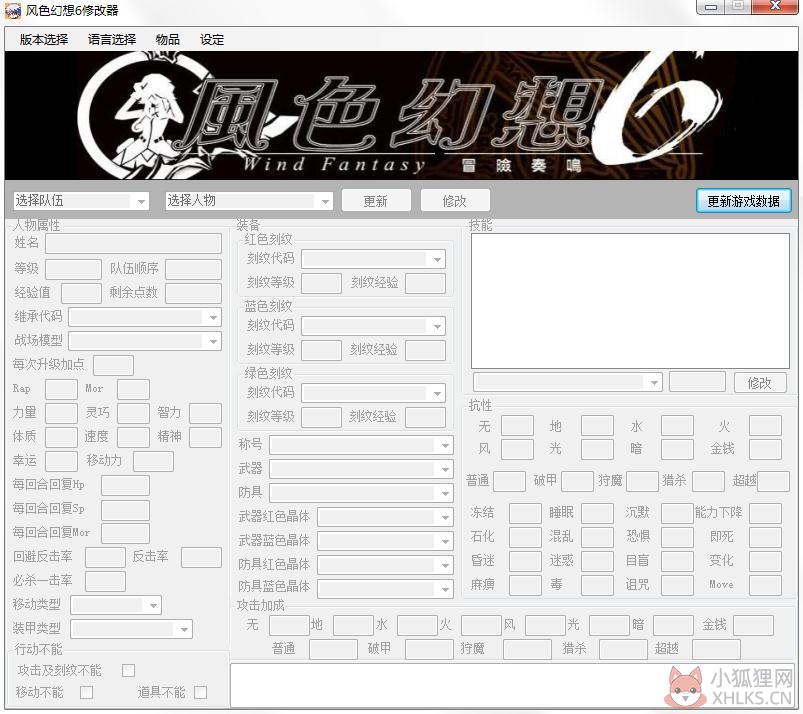The height and width of the screenshot is (714, 803).
Task: Click the 抗性 金钱 input field
Action: [766, 449]
